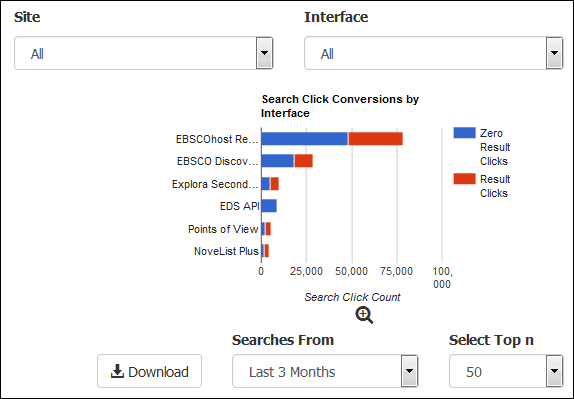
Task: Click the 'Result Clicks' legend text beside red swatch
Action: click(495, 186)
